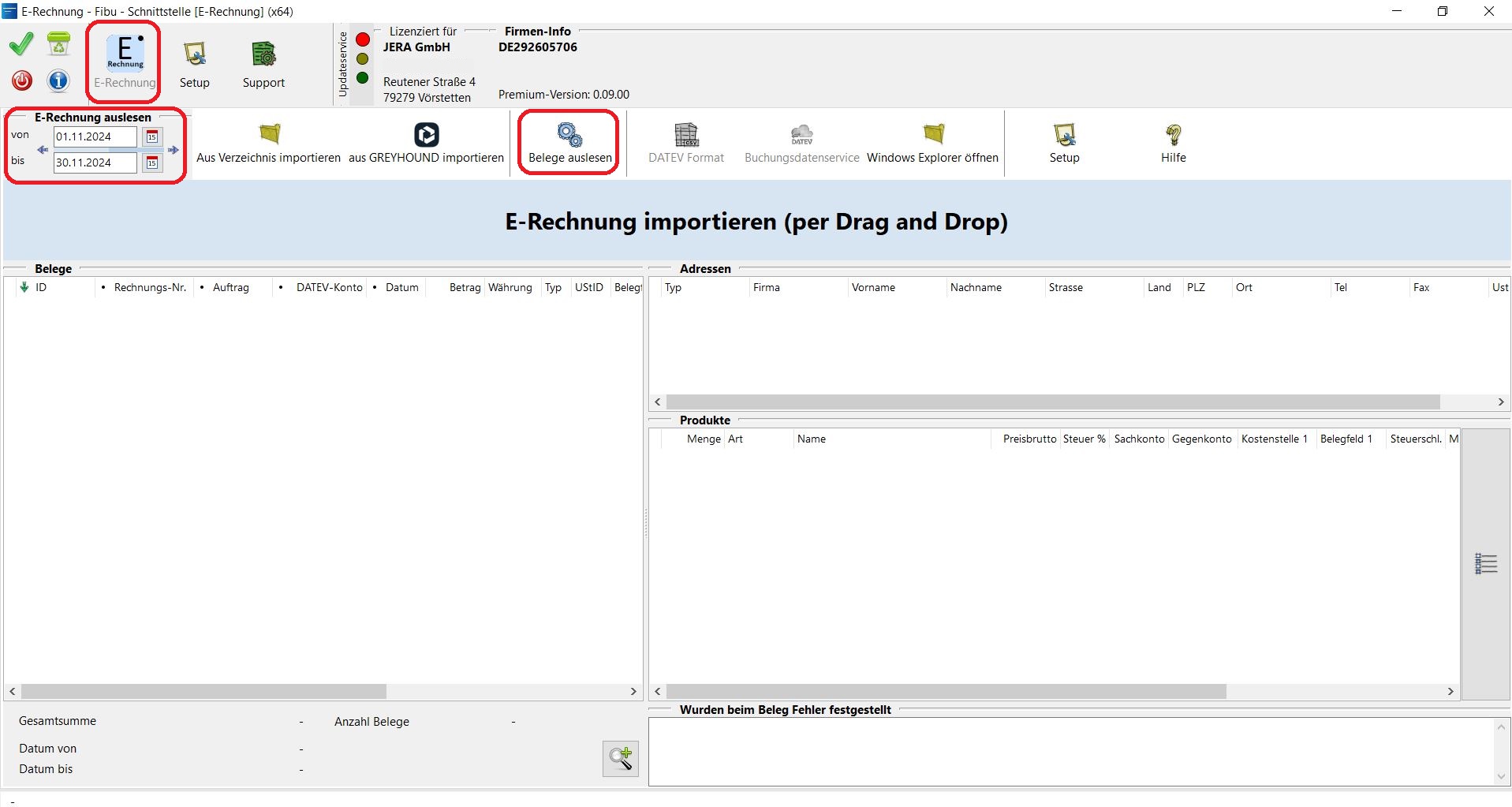Open calendar picker for bis date
The width and height of the screenshot is (1512, 807).
(x=152, y=163)
